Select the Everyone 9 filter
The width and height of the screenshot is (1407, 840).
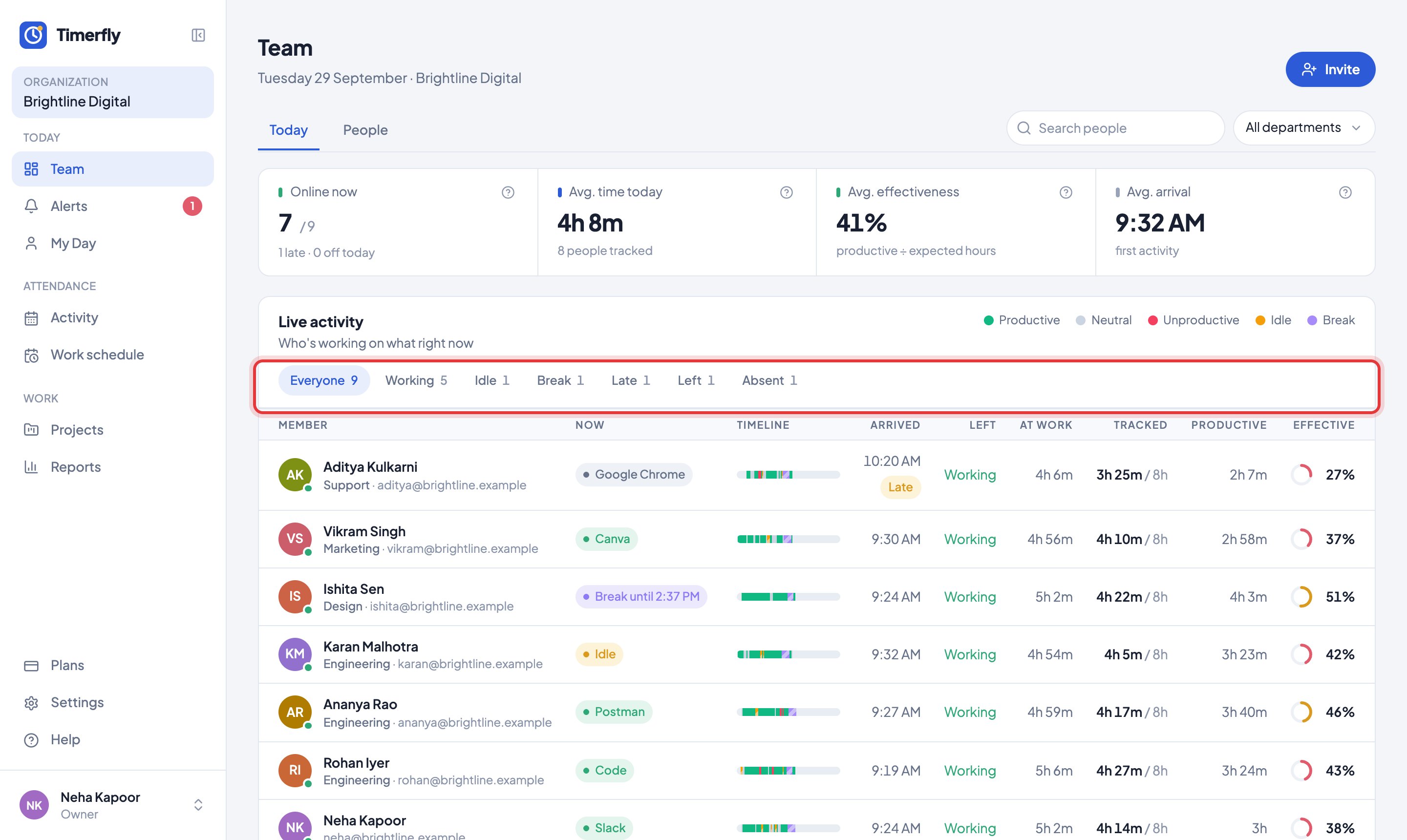324,380
